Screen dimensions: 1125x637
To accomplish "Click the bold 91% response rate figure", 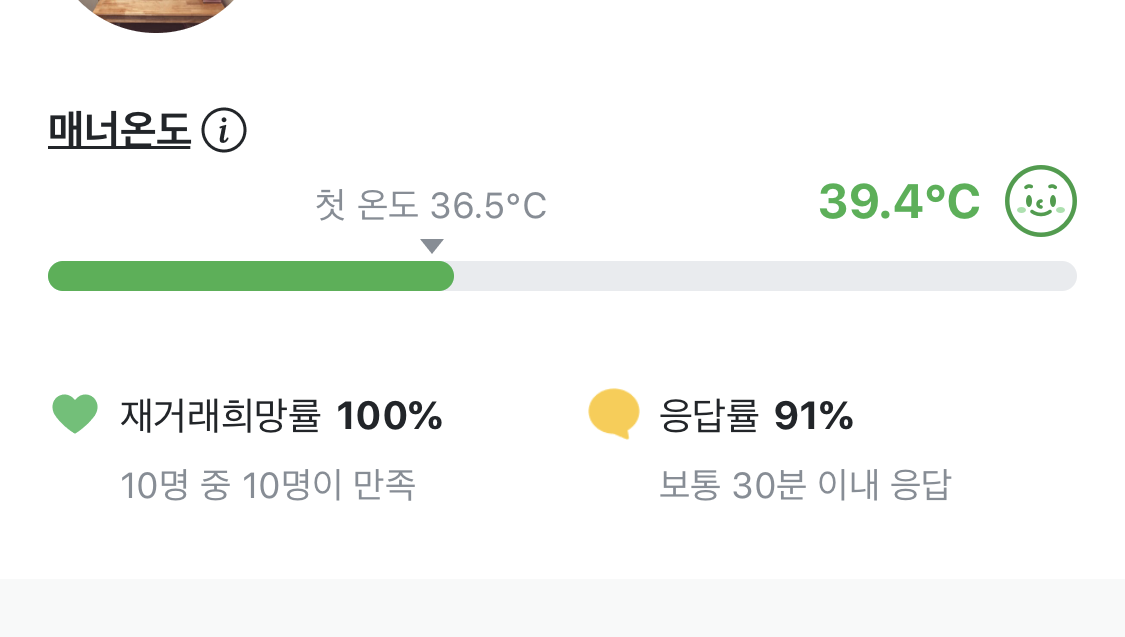I will 813,415.
